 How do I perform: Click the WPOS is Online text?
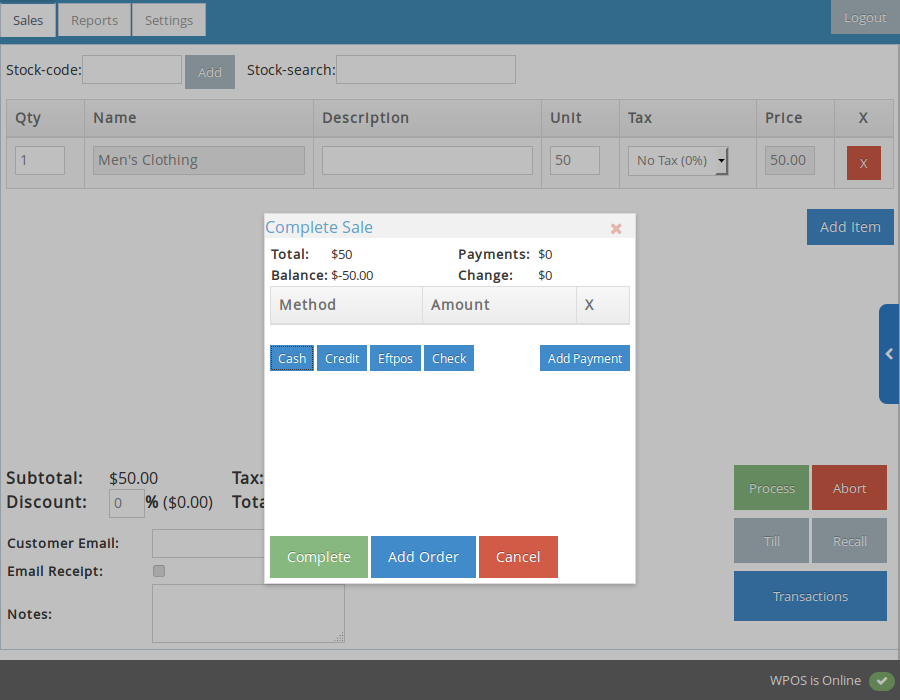pyautogui.click(x=815, y=680)
